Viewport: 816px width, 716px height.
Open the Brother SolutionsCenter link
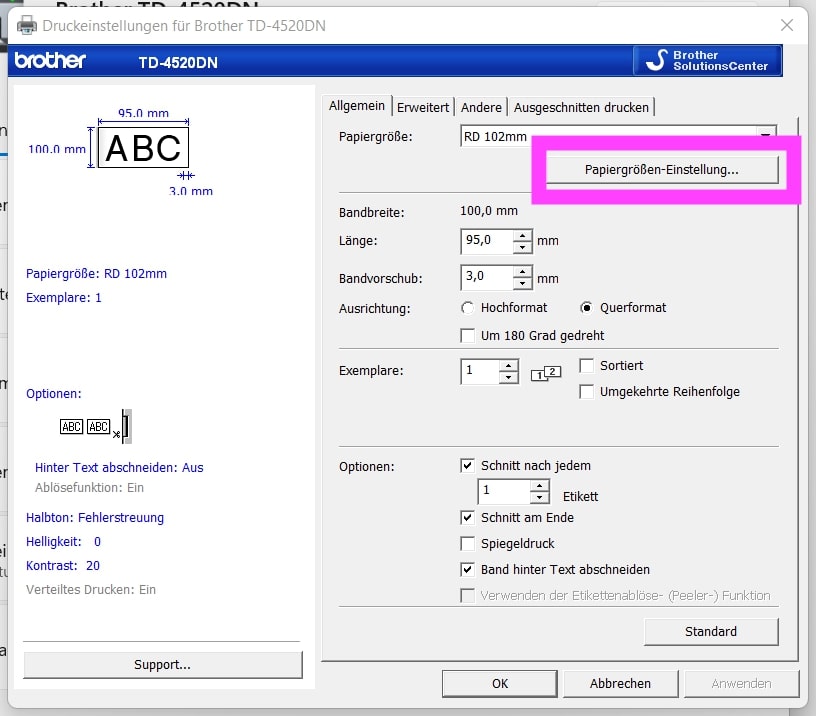(x=708, y=60)
